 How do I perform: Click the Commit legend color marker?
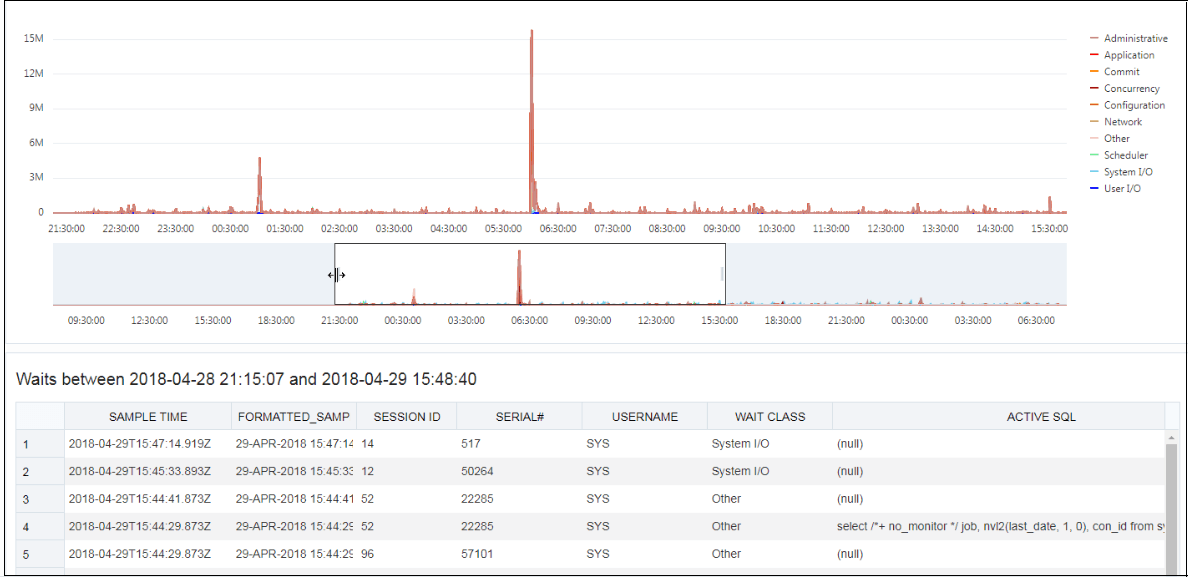tap(1092, 71)
